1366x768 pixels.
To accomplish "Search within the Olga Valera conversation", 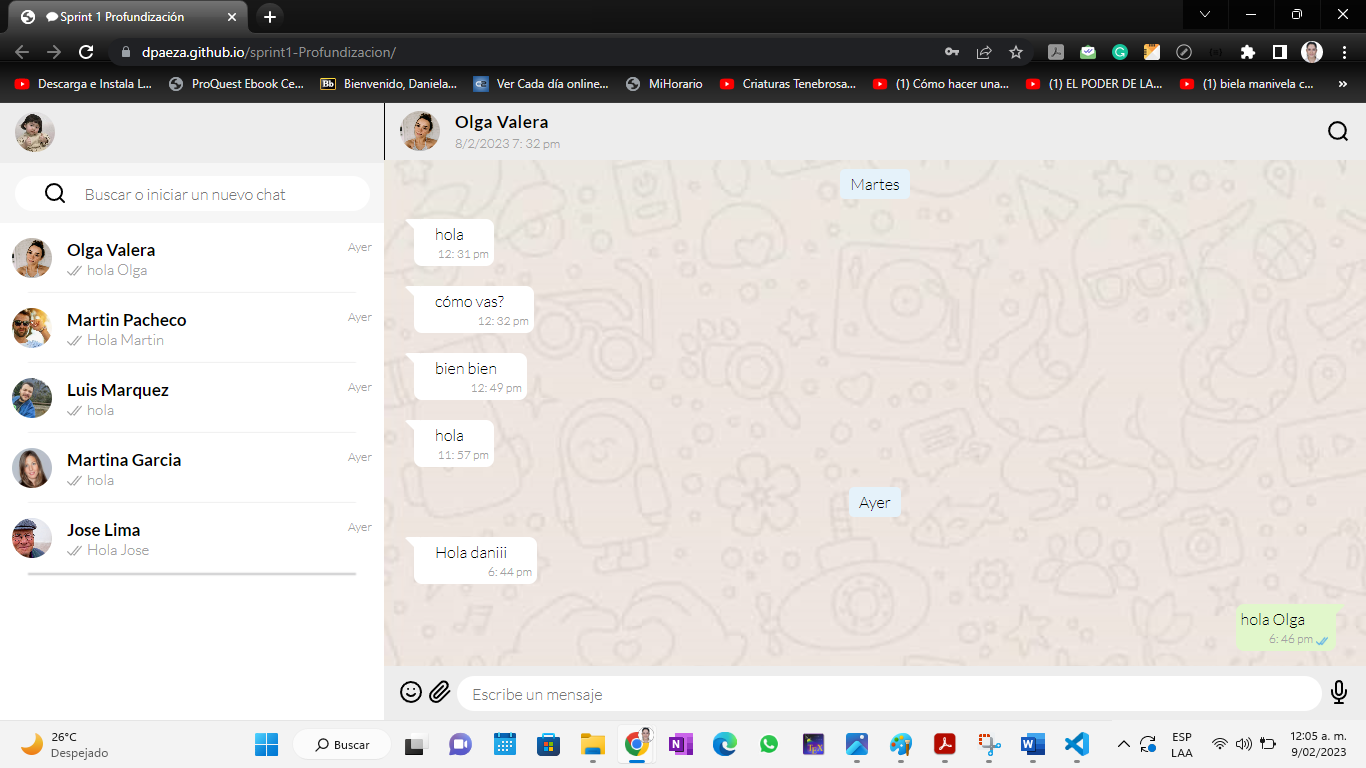I will click(1337, 130).
